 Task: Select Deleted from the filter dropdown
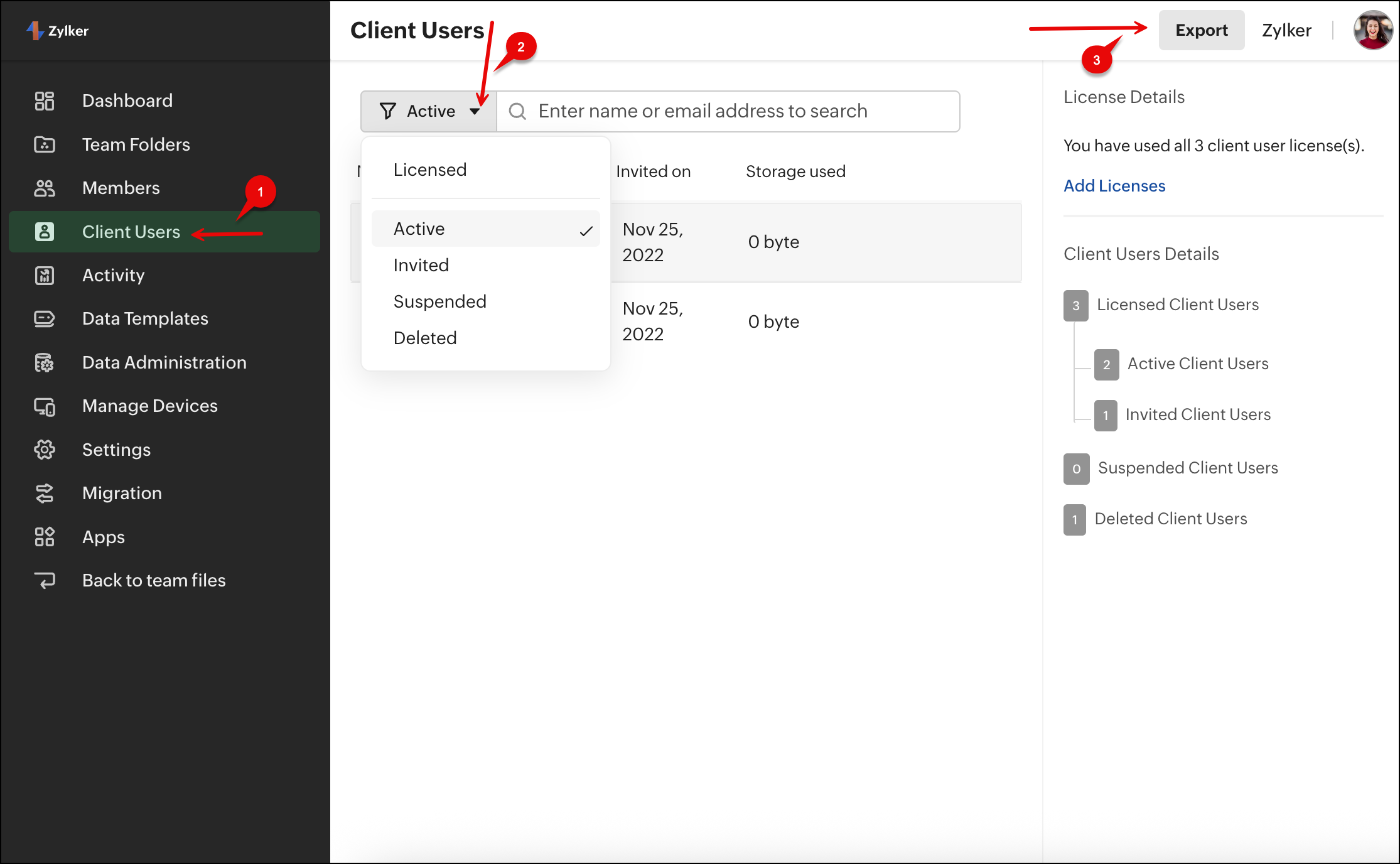(x=425, y=338)
